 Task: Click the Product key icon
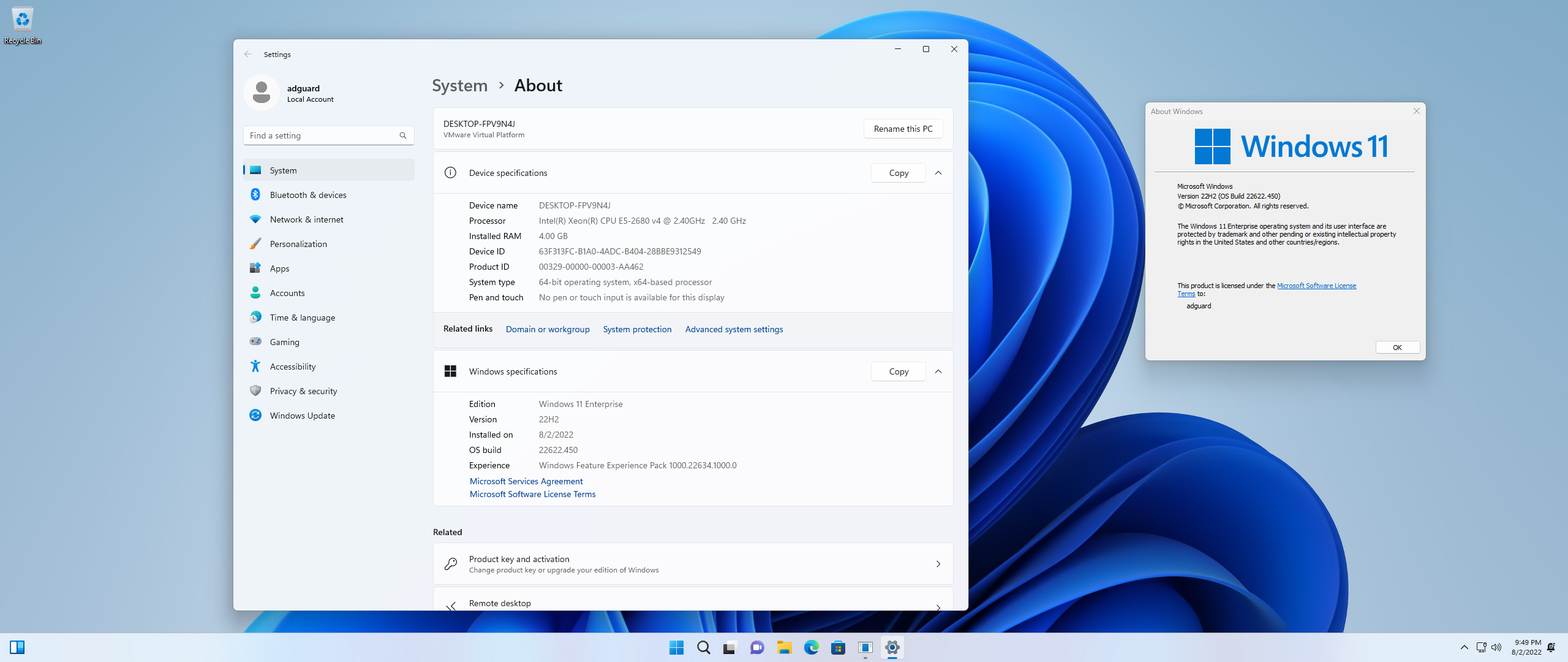(450, 564)
